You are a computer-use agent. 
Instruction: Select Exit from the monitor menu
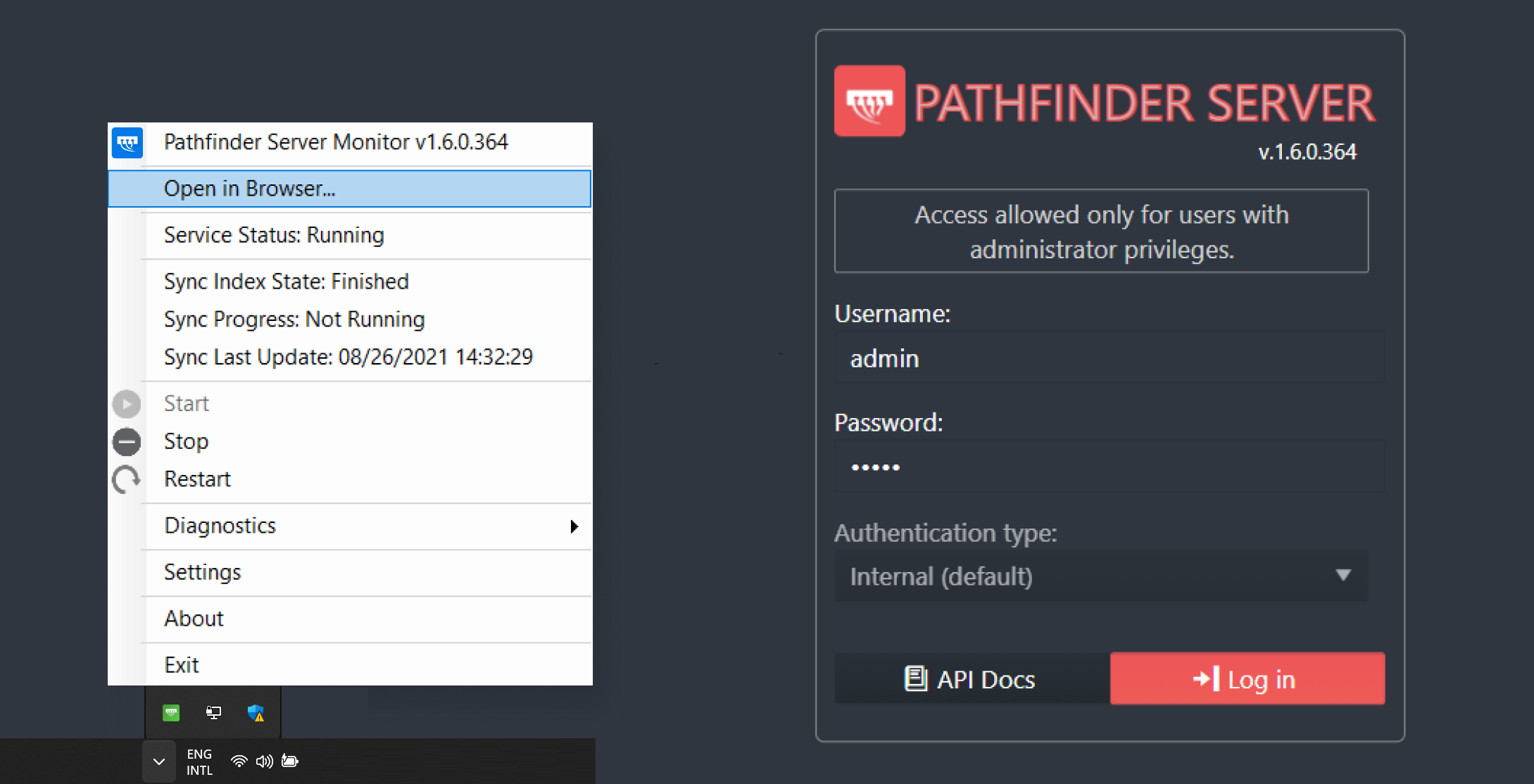[182, 665]
